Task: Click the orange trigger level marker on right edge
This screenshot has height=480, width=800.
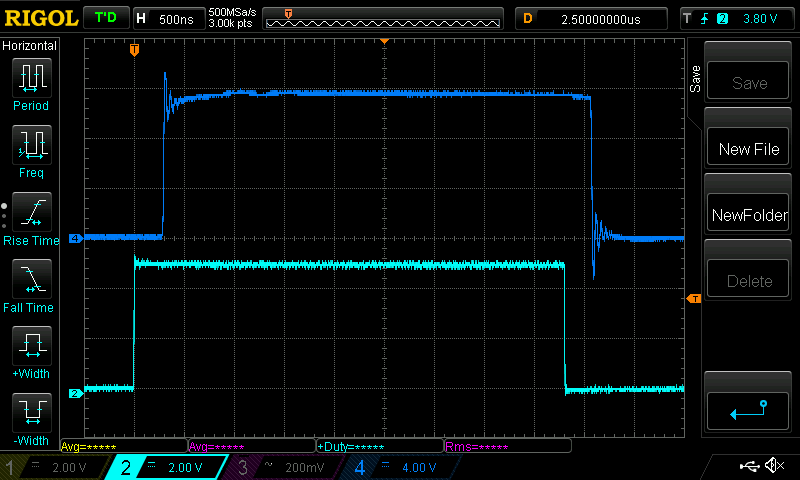Action: click(692, 299)
